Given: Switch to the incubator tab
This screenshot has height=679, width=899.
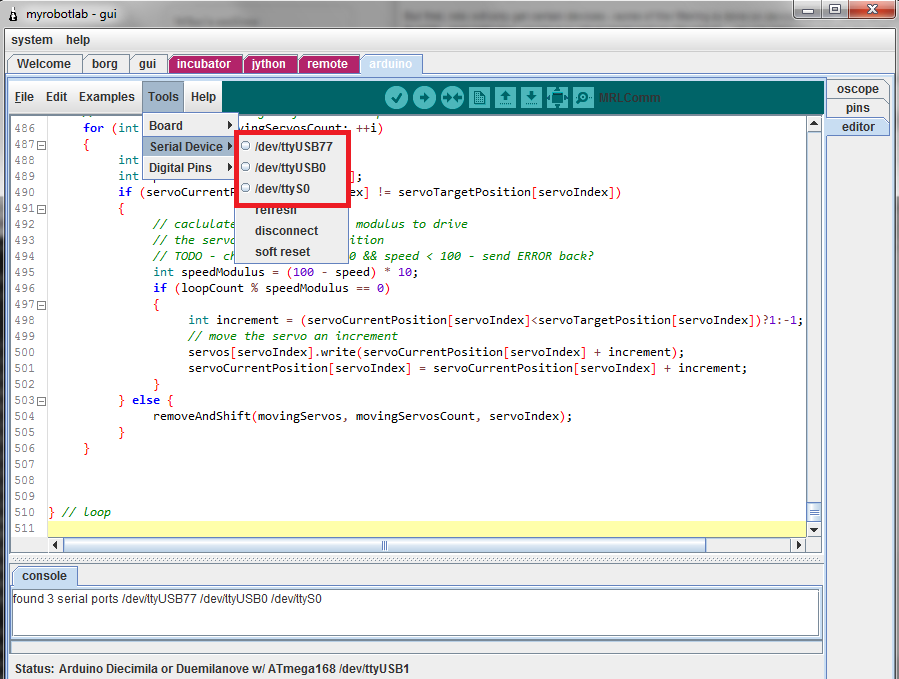Looking at the screenshot, I should tap(204, 64).
